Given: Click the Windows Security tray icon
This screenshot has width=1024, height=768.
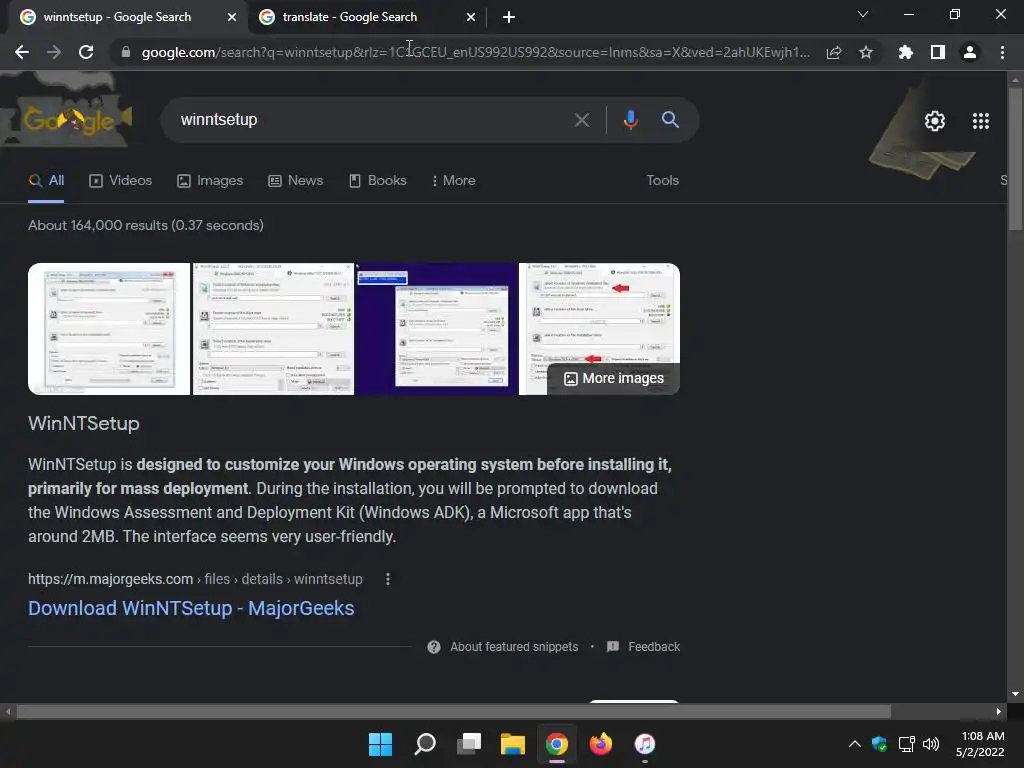Looking at the screenshot, I should point(879,744).
